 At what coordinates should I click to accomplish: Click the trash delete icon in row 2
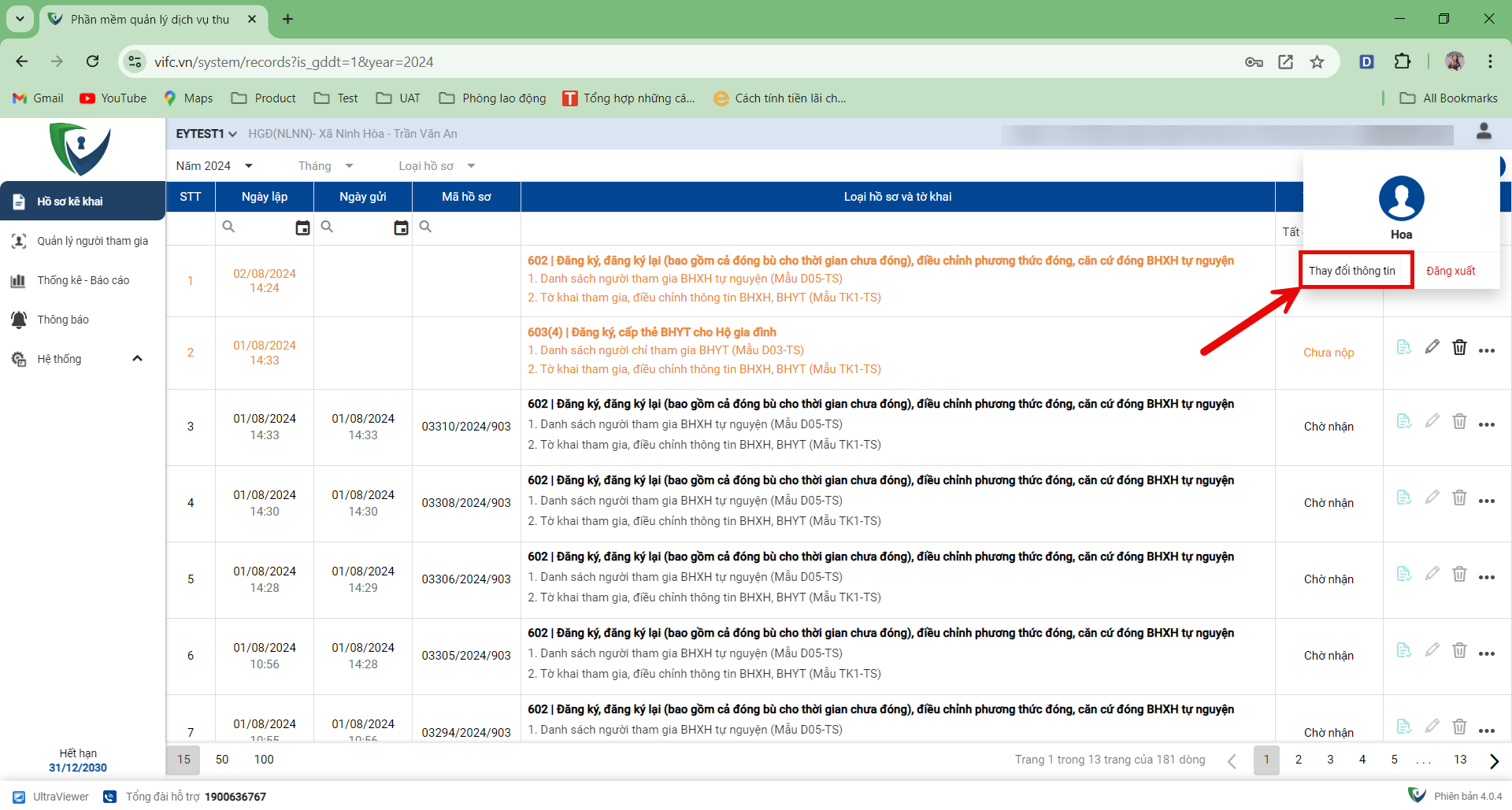click(1459, 347)
